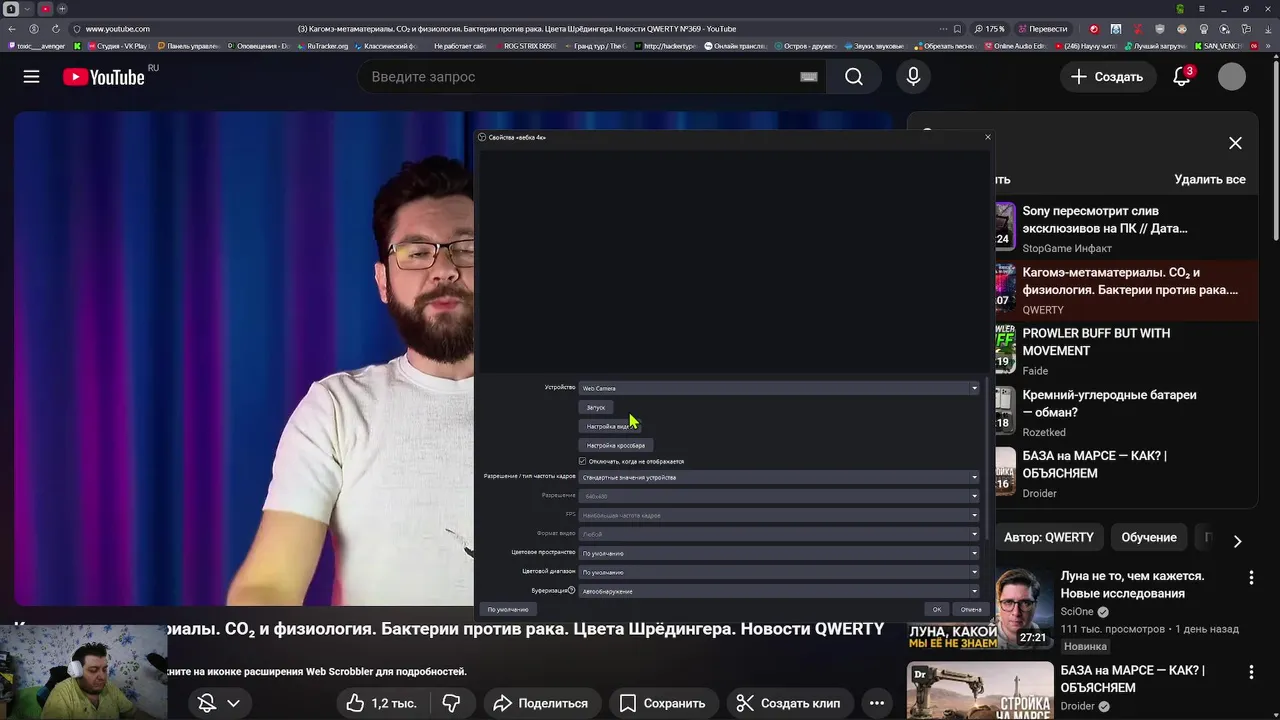Click Удалить все in playlist panel
The height and width of the screenshot is (720, 1280).
pyautogui.click(x=1210, y=179)
